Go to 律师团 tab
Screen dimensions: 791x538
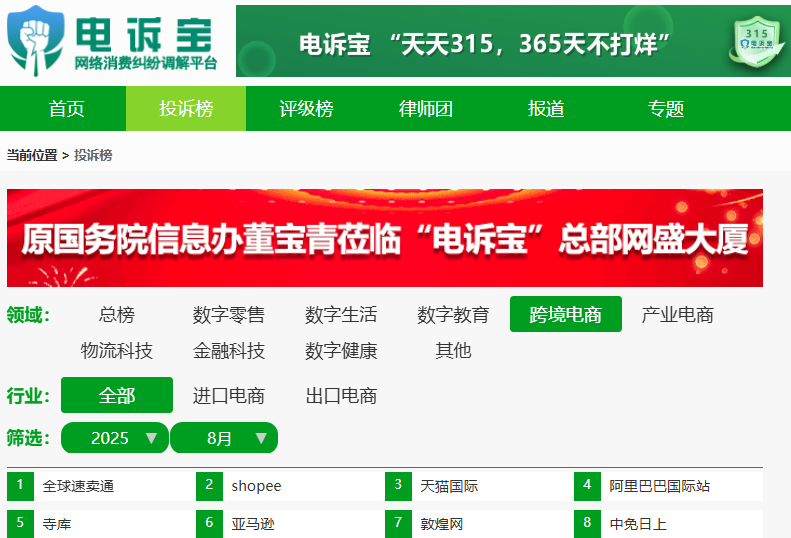426,109
